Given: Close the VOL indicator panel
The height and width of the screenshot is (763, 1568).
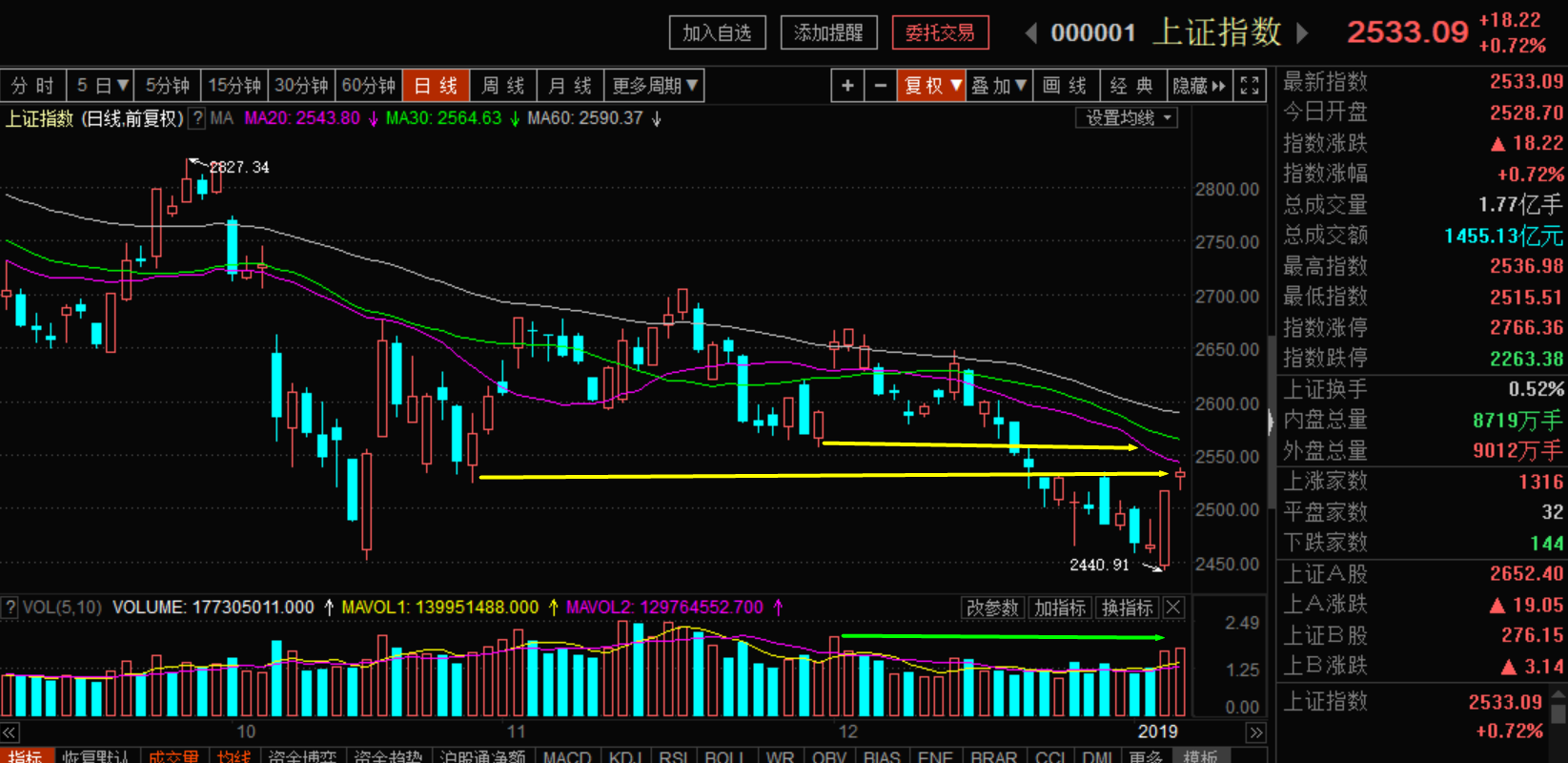Looking at the screenshot, I should click(1173, 608).
